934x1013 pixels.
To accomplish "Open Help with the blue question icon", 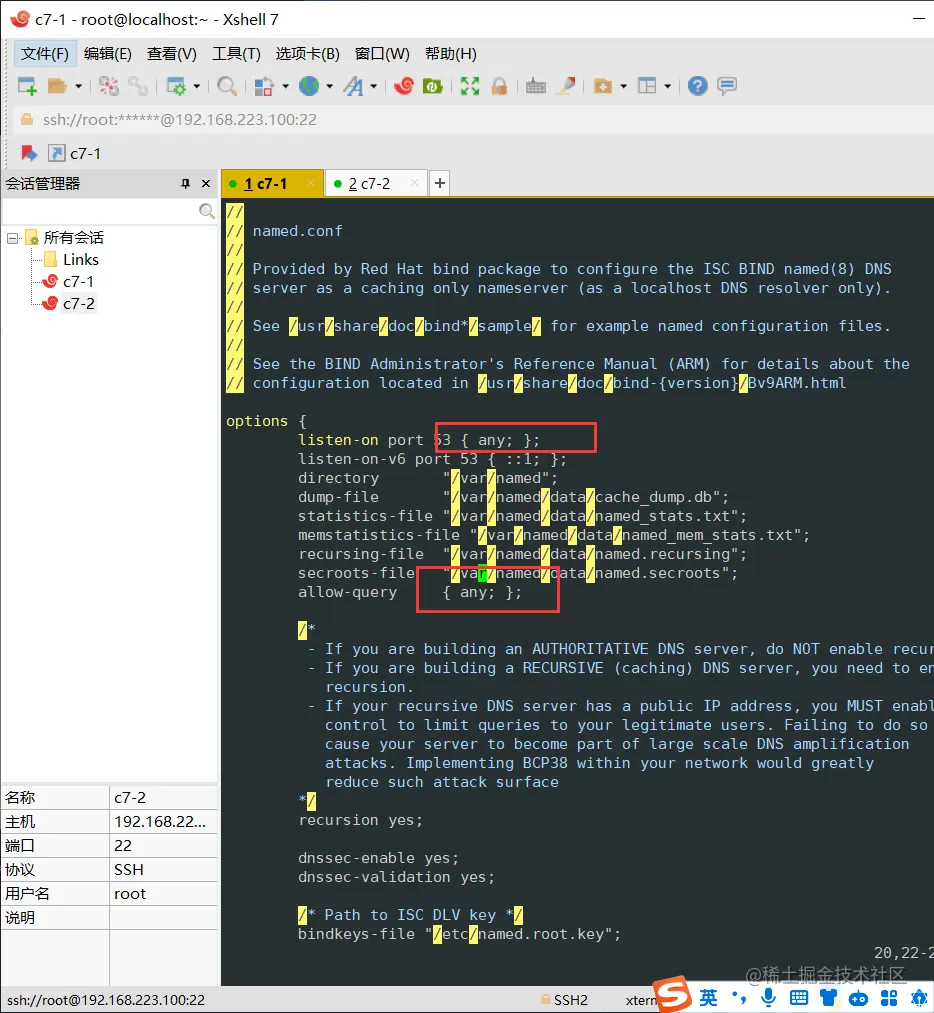I will tap(697, 86).
